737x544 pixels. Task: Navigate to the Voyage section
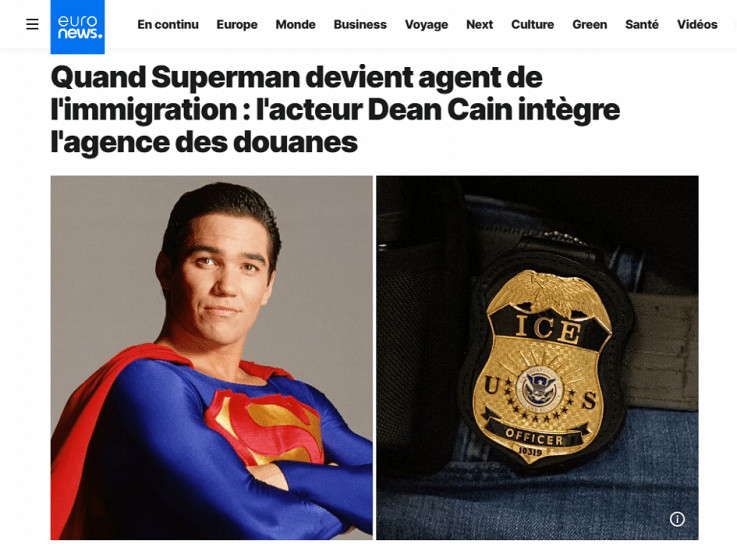coord(426,24)
